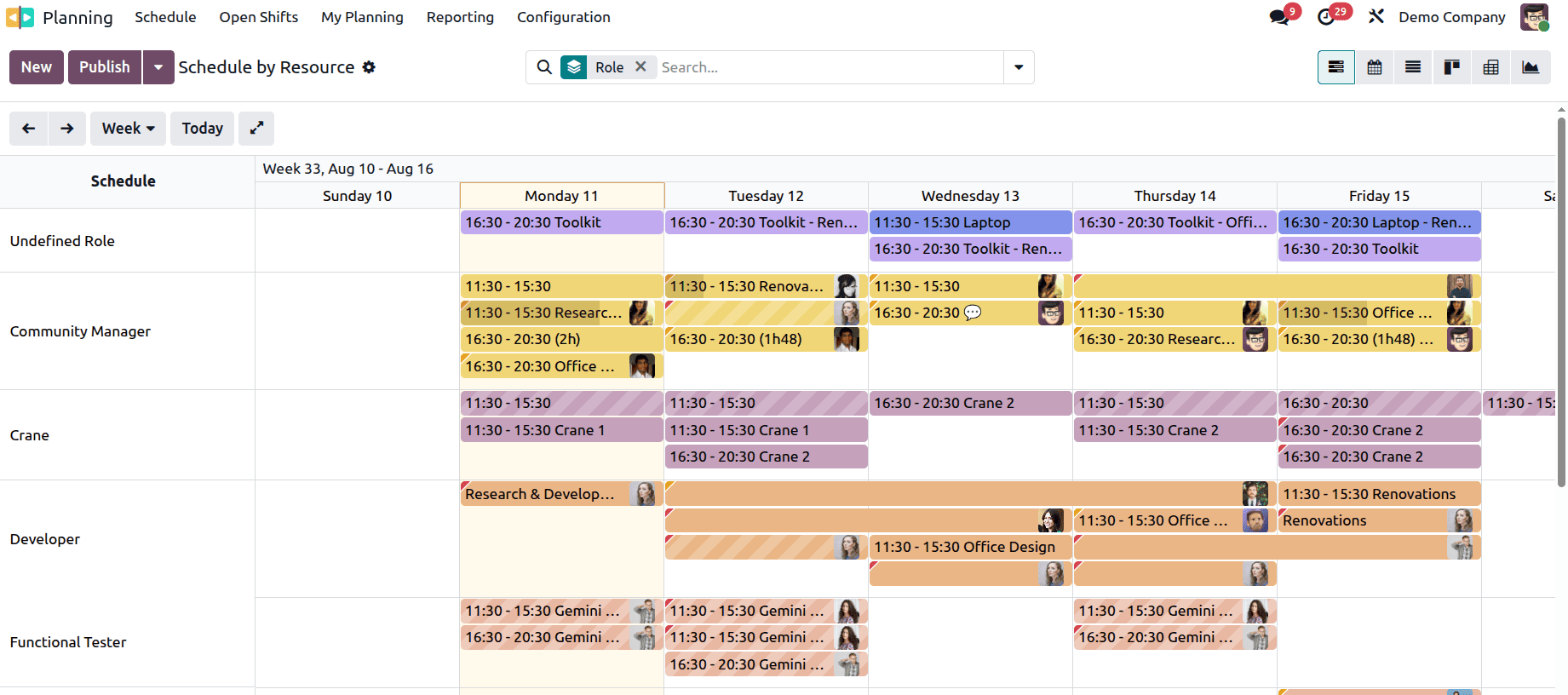This screenshot has width=1568, height=695.
Task: Open Wednesday 11:30 - 15:30 Office Design shift
Action: point(971,547)
